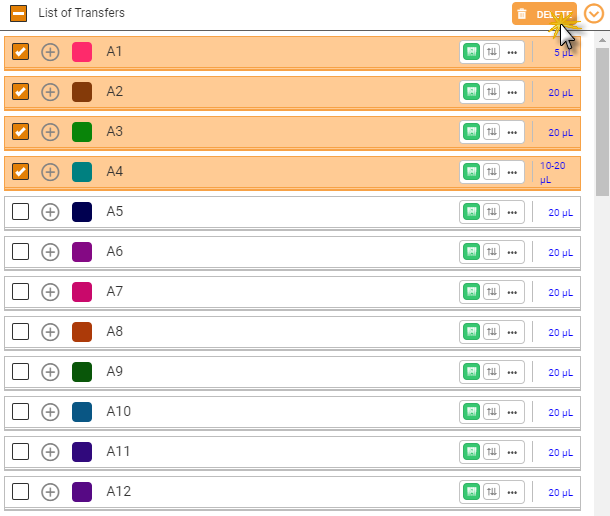This screenshot has height=516, width=610.
Task: Click the purple color swatch for A6
Action: pos(82,252)
